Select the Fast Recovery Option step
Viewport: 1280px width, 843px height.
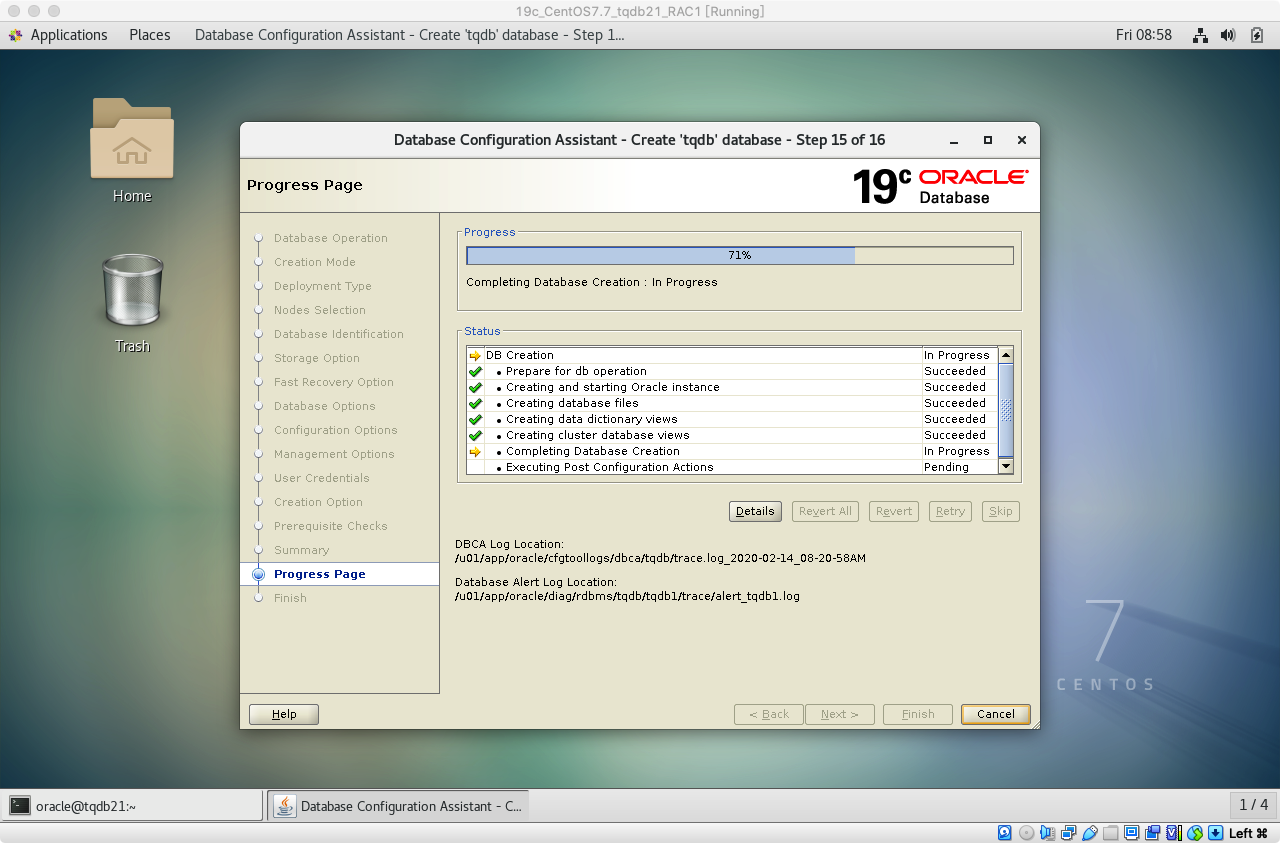coord(334,382)
